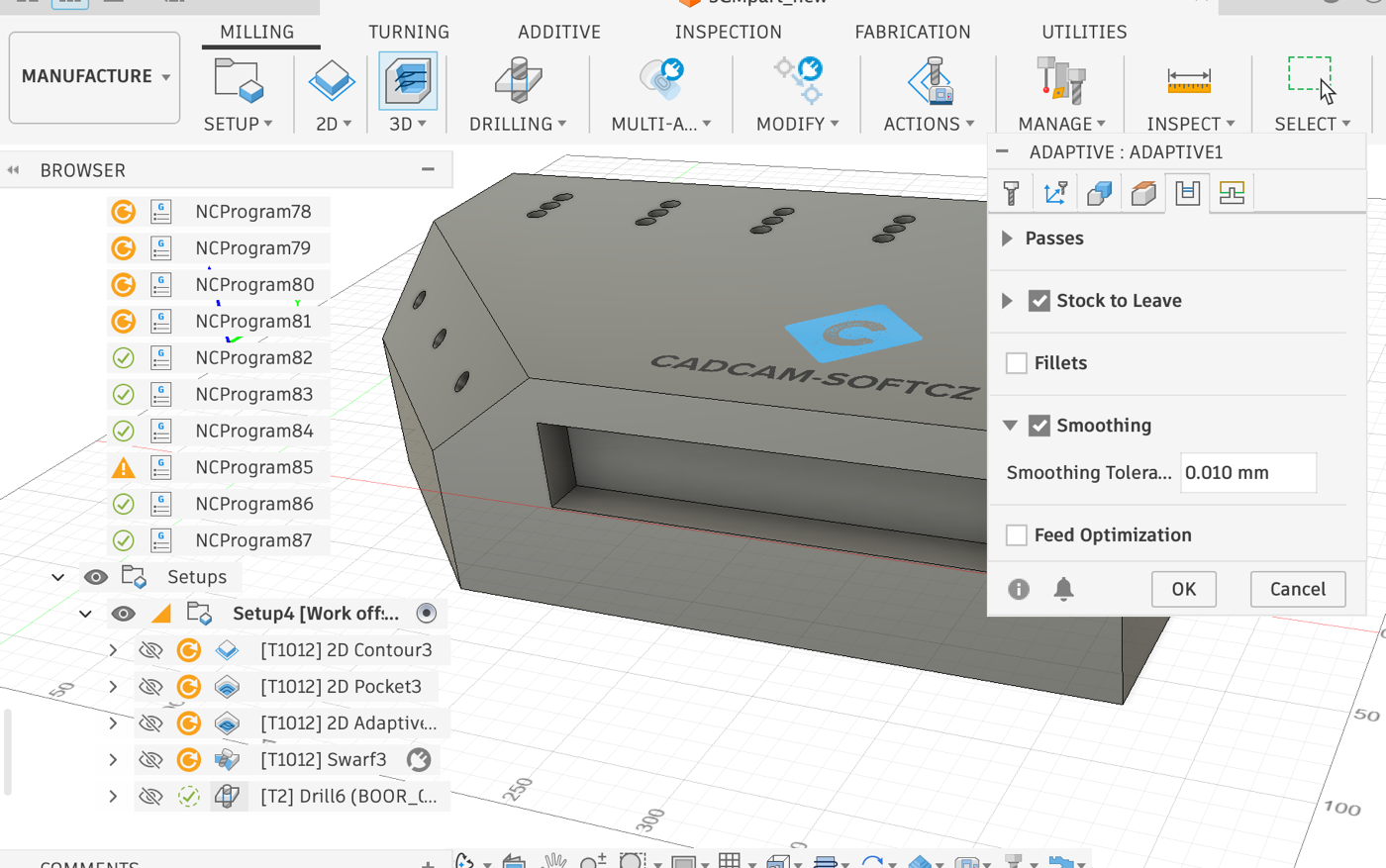The image size is (1386, 868).
Task: Collapse the Setup4 tree node
Action: (x=85, y=614)
